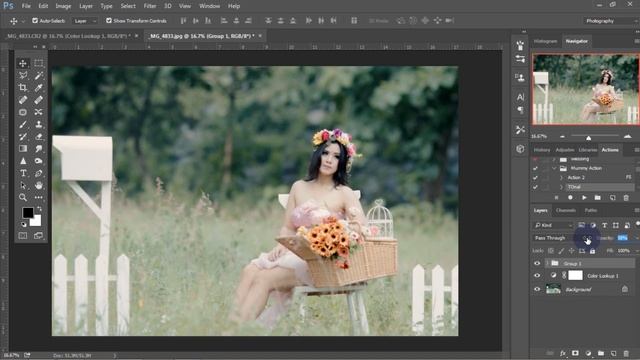The width and height of the screenshot is (640, 360).
Task: Select the Eraser tool
Action: pos(38,137)
